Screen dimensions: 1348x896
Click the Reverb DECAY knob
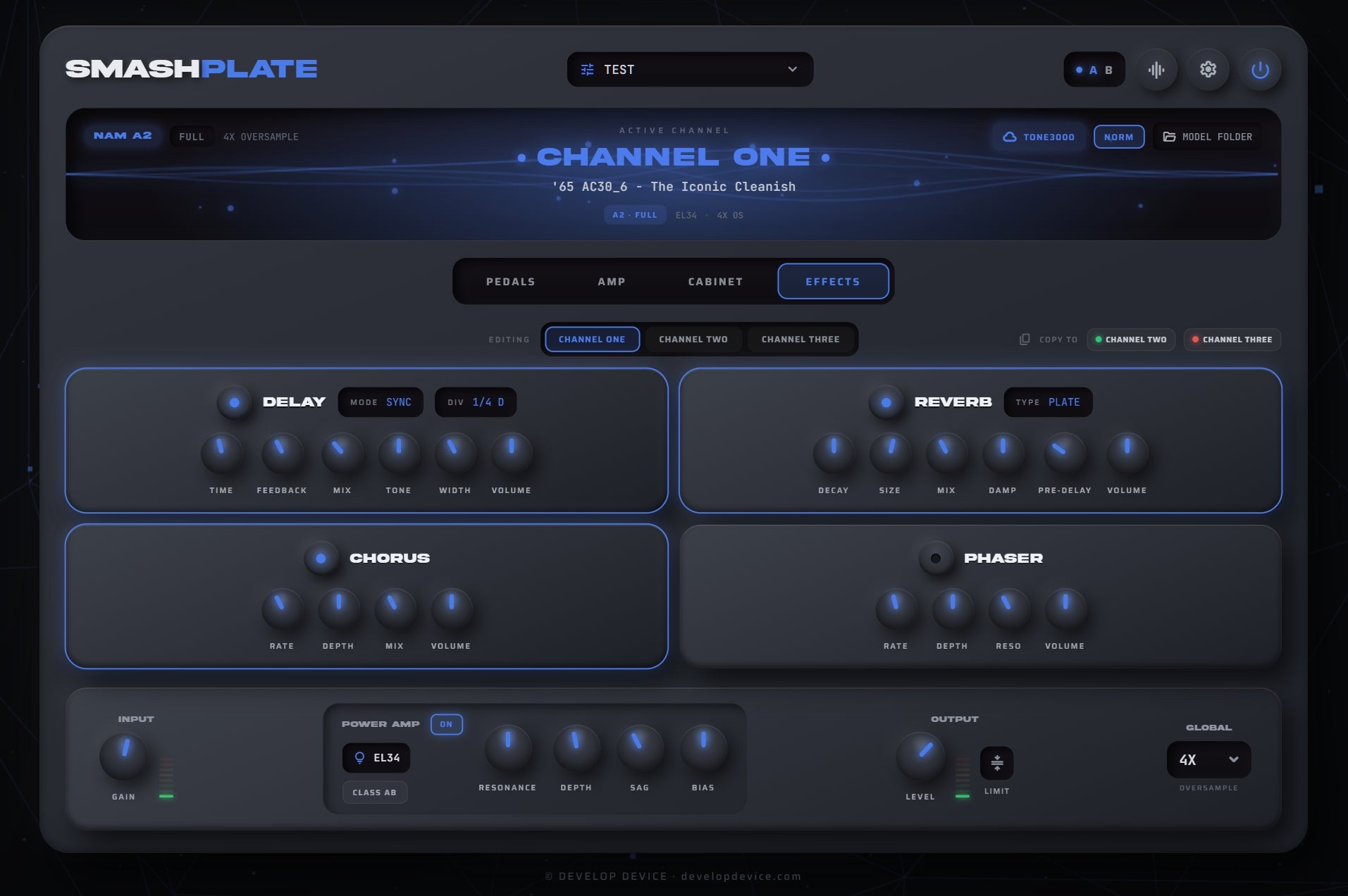[834, 454]
